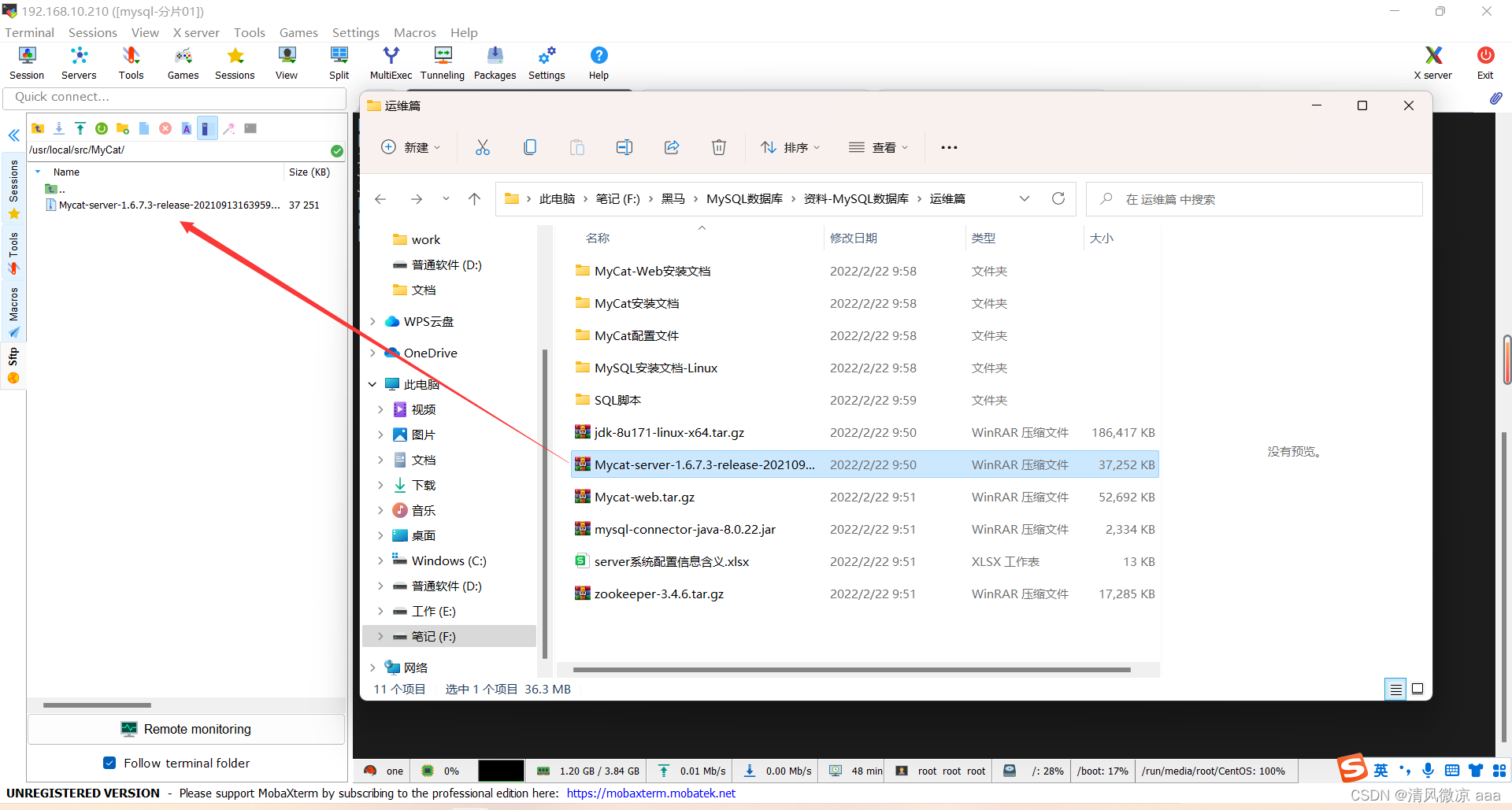The height and width of the screenshot is (810, 1512).
Task: Expand the 视频 tree node
Action: (x=380, y=409)
